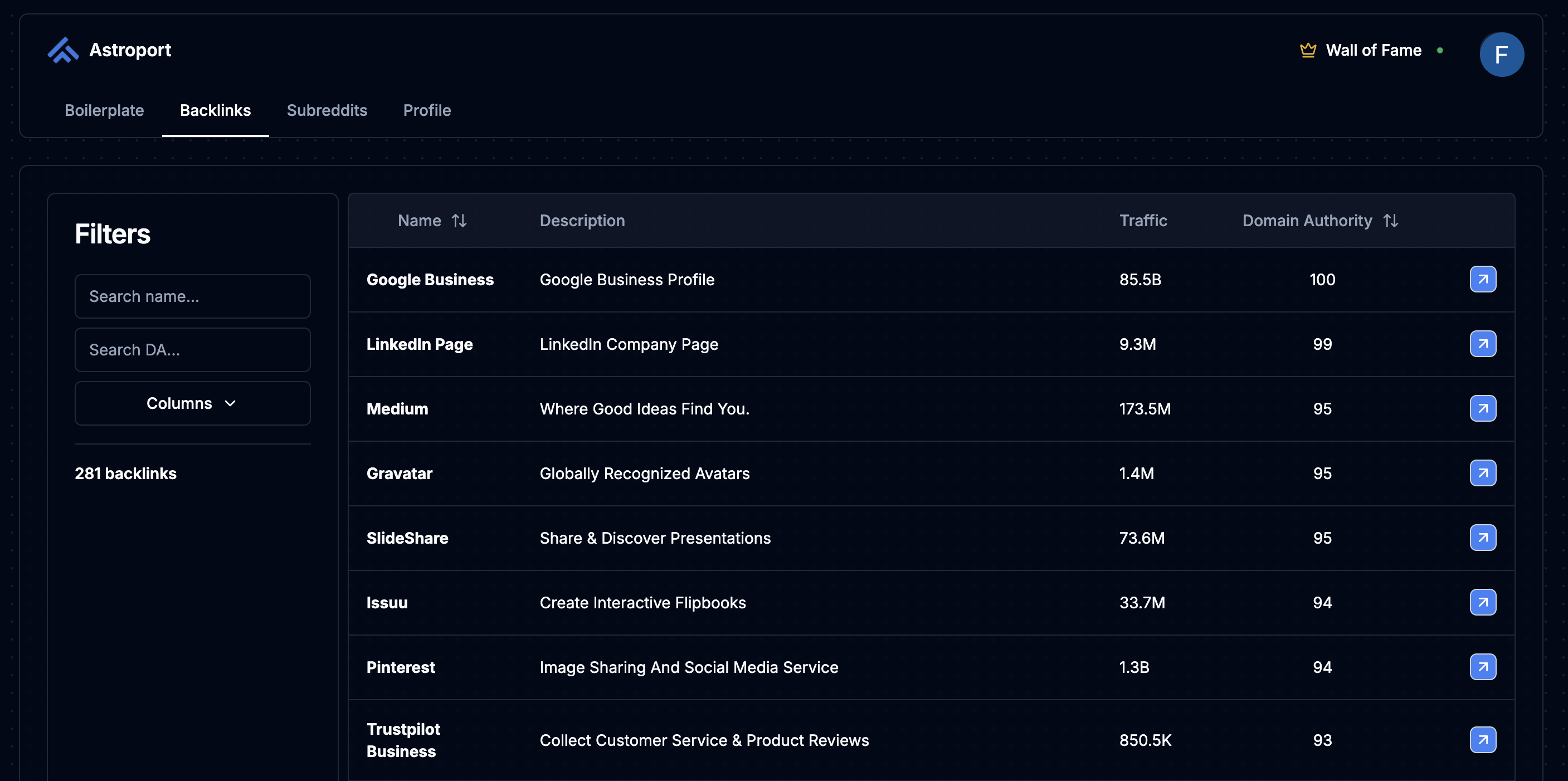Sort by Name using its arrows icon
The width and height of the screenshot is (1568, 781).
[x=459, y=221]
